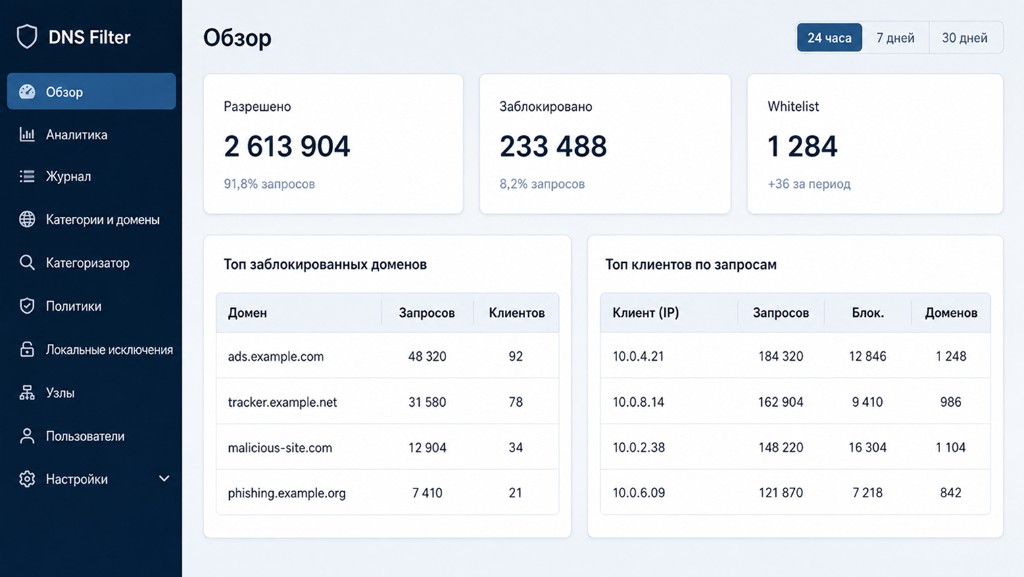Click the magnifier icon beside Категоризатор
The height and width of the screenshot is (577, 1024).
pos(27,262)
